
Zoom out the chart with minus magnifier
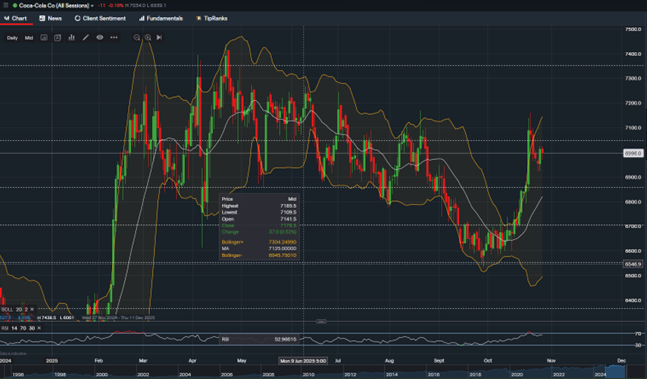click(x=137, y=38)
